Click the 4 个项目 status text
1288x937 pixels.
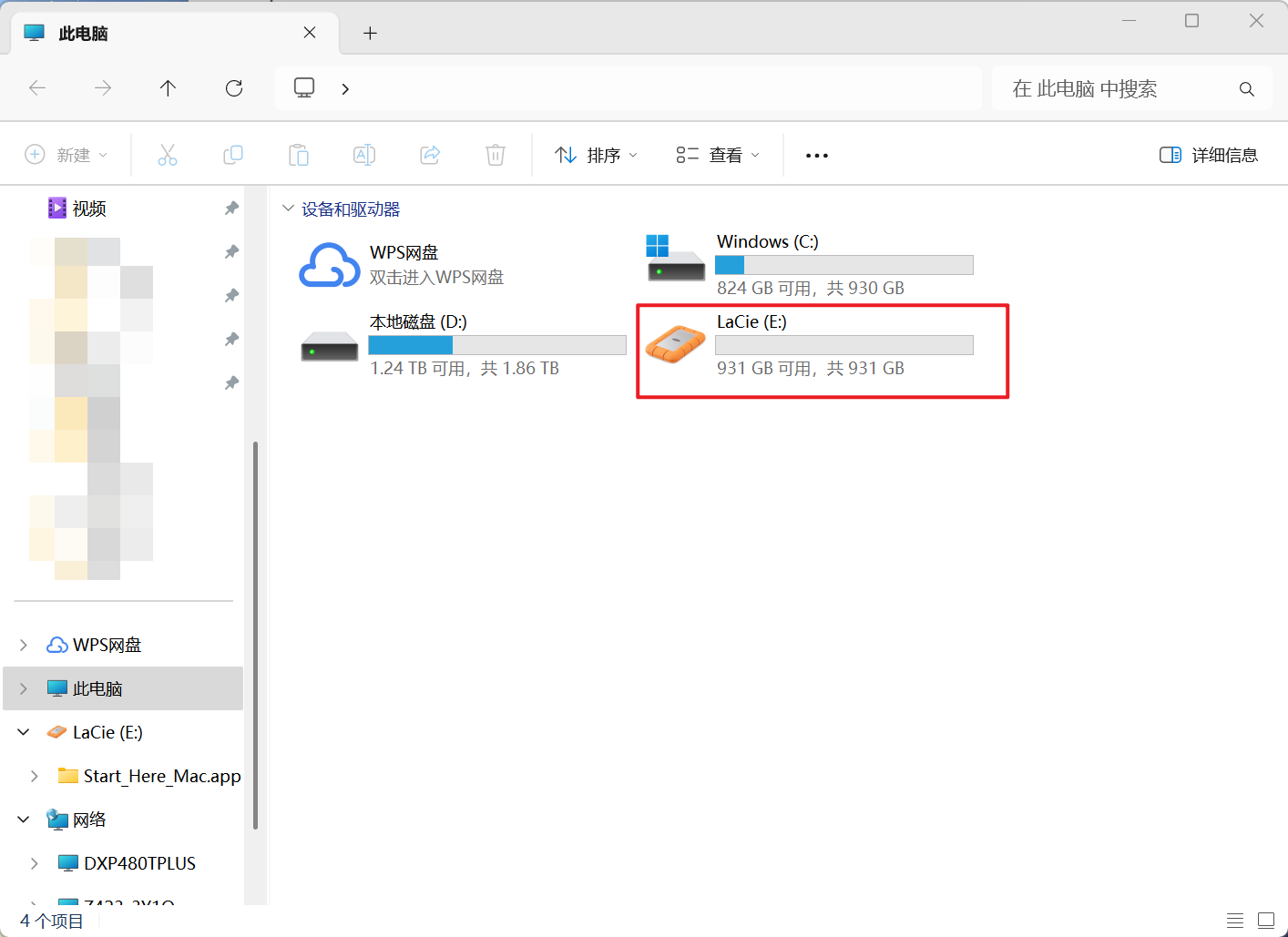(52, 921)
